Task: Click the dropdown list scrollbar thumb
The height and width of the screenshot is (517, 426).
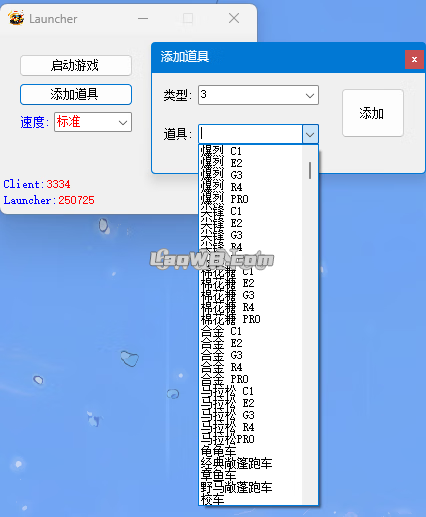Action: point(310,171)
